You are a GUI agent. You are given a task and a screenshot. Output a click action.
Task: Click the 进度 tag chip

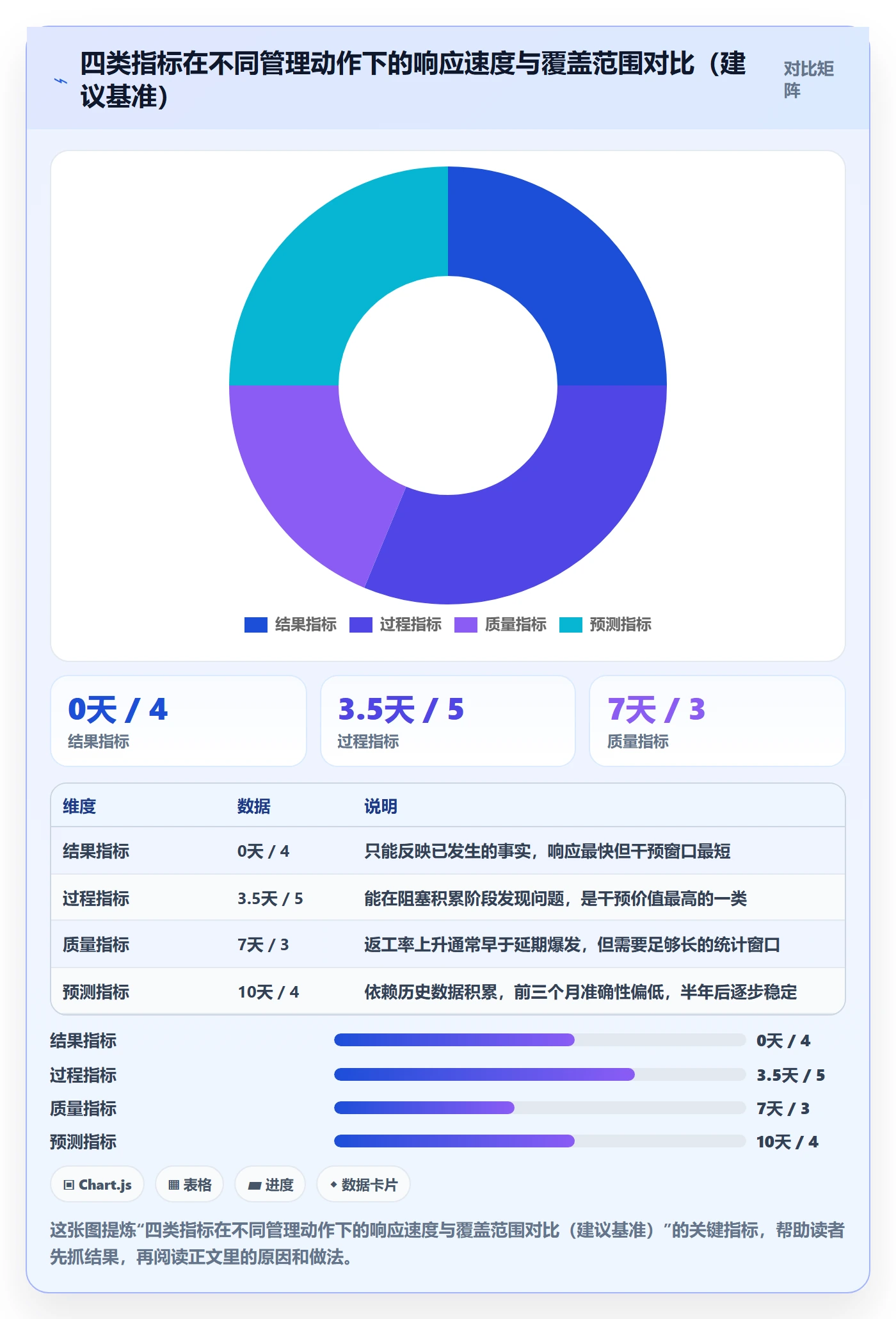tap(270, 1185)
